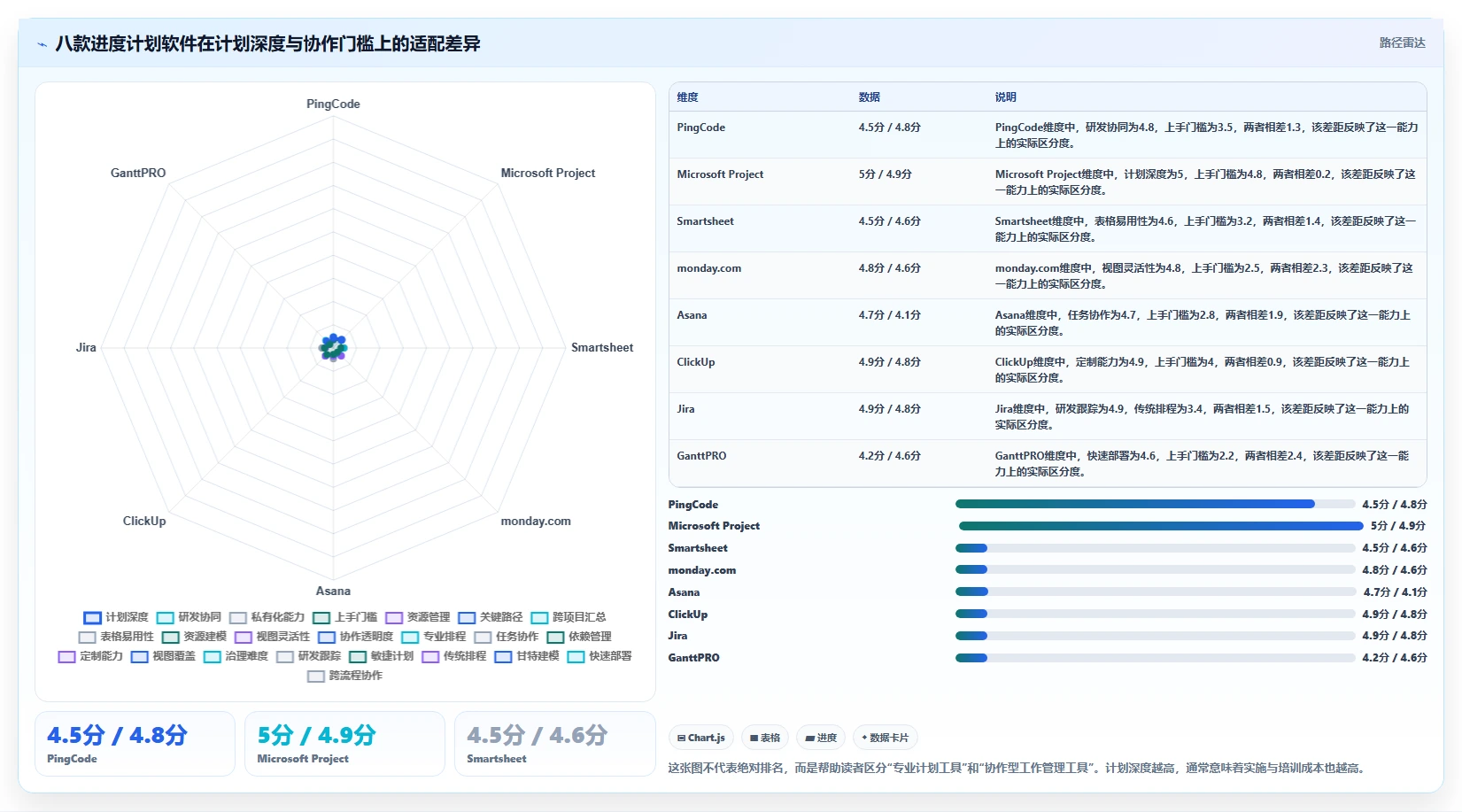Toggle the 视图灵活性 legend entry
The image size is (1462, 812).
[272, 637]
